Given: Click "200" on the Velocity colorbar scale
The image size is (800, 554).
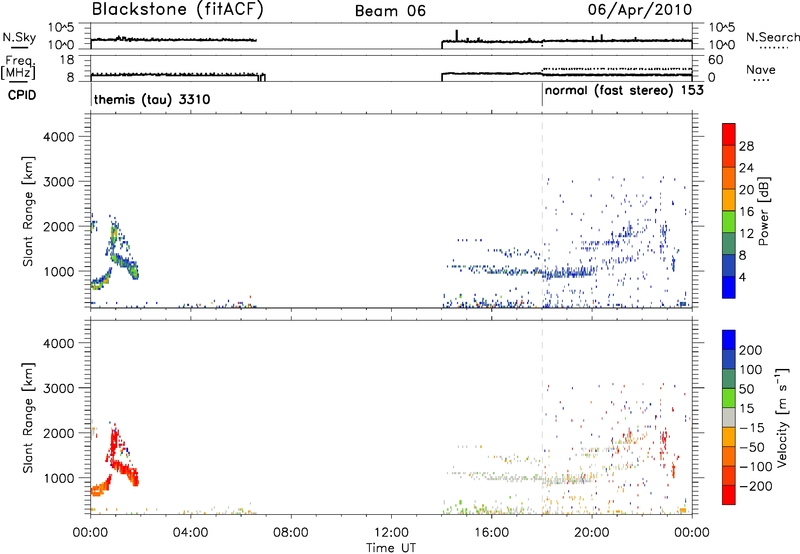Looking at the screenshot, I should pyautogui.click(x=751, y=350).
